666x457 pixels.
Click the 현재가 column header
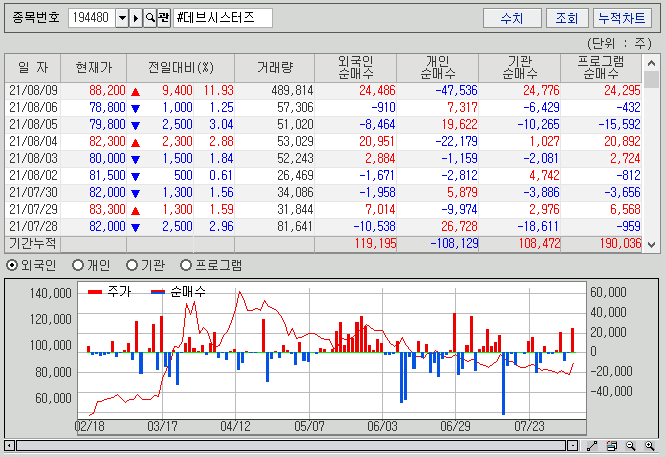point(93,68)
